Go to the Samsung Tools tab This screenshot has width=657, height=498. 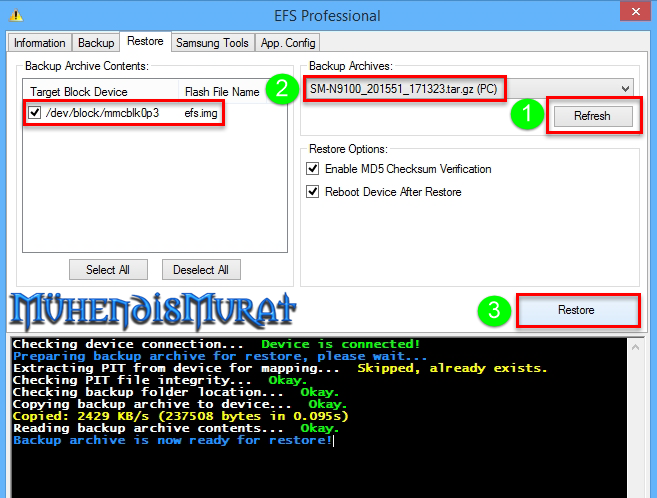coord(211,43)
